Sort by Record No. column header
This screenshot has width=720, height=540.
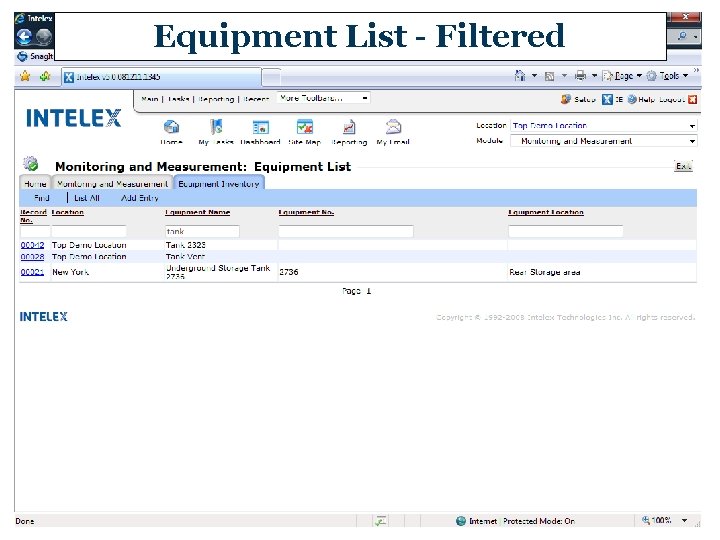33,216
